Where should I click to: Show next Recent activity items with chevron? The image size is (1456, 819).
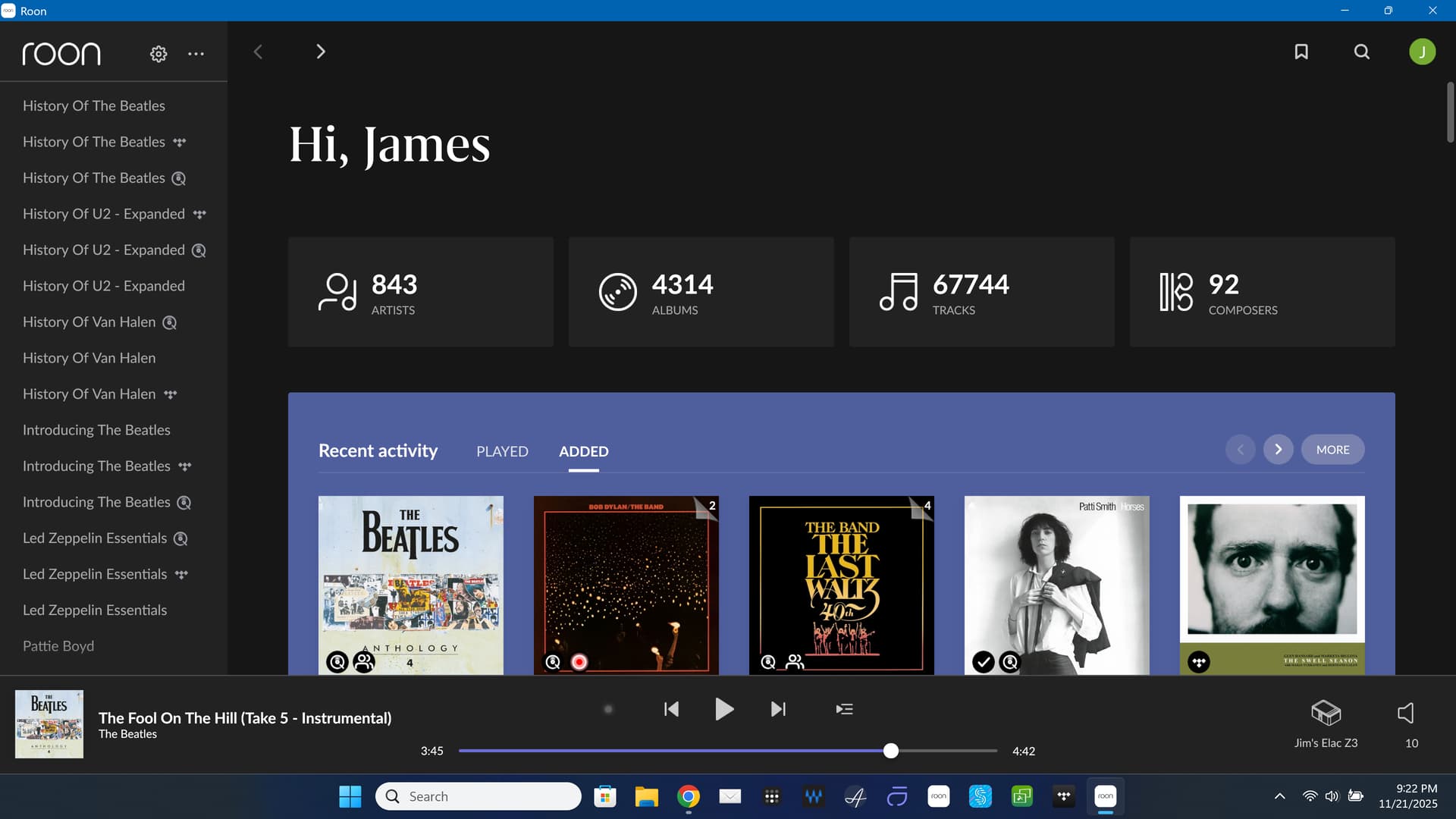coord(1279,450)
